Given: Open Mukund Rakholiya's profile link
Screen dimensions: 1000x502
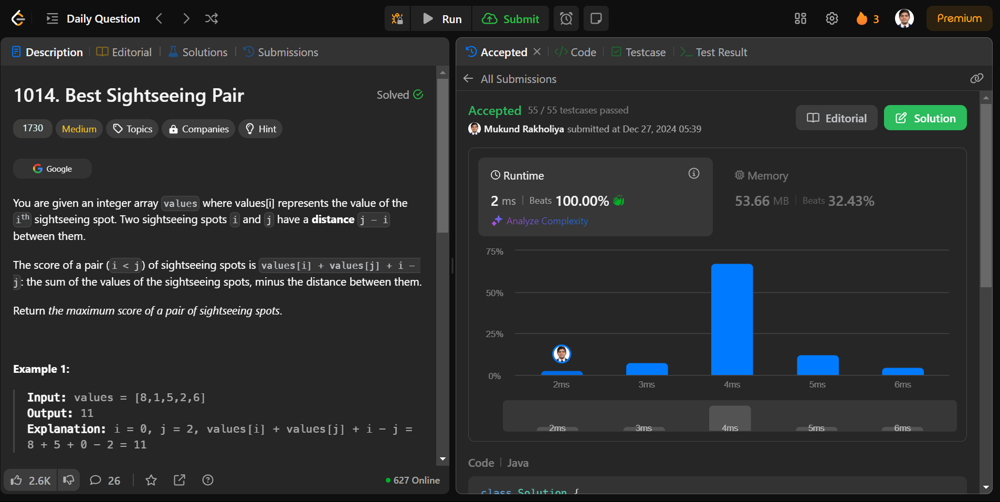Looking at the screenshot, I should click(x=524, y=129).
